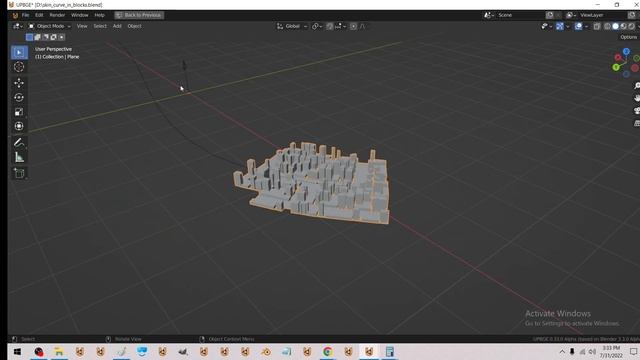Open the viewport Add menu
The height and width of the screenshot is (360, 640).
(x=117, y=26)
